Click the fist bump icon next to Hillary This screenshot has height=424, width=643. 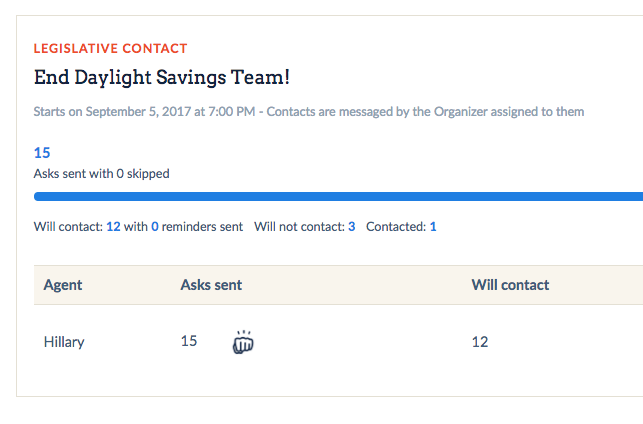click(x=243, y=342)
